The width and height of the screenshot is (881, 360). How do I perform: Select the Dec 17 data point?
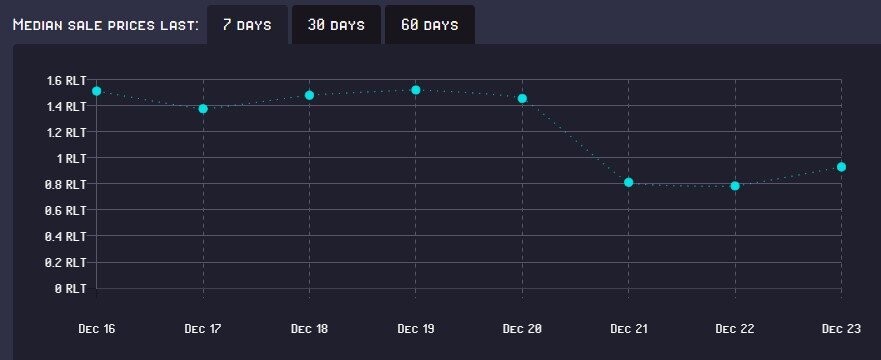[203, 108]
